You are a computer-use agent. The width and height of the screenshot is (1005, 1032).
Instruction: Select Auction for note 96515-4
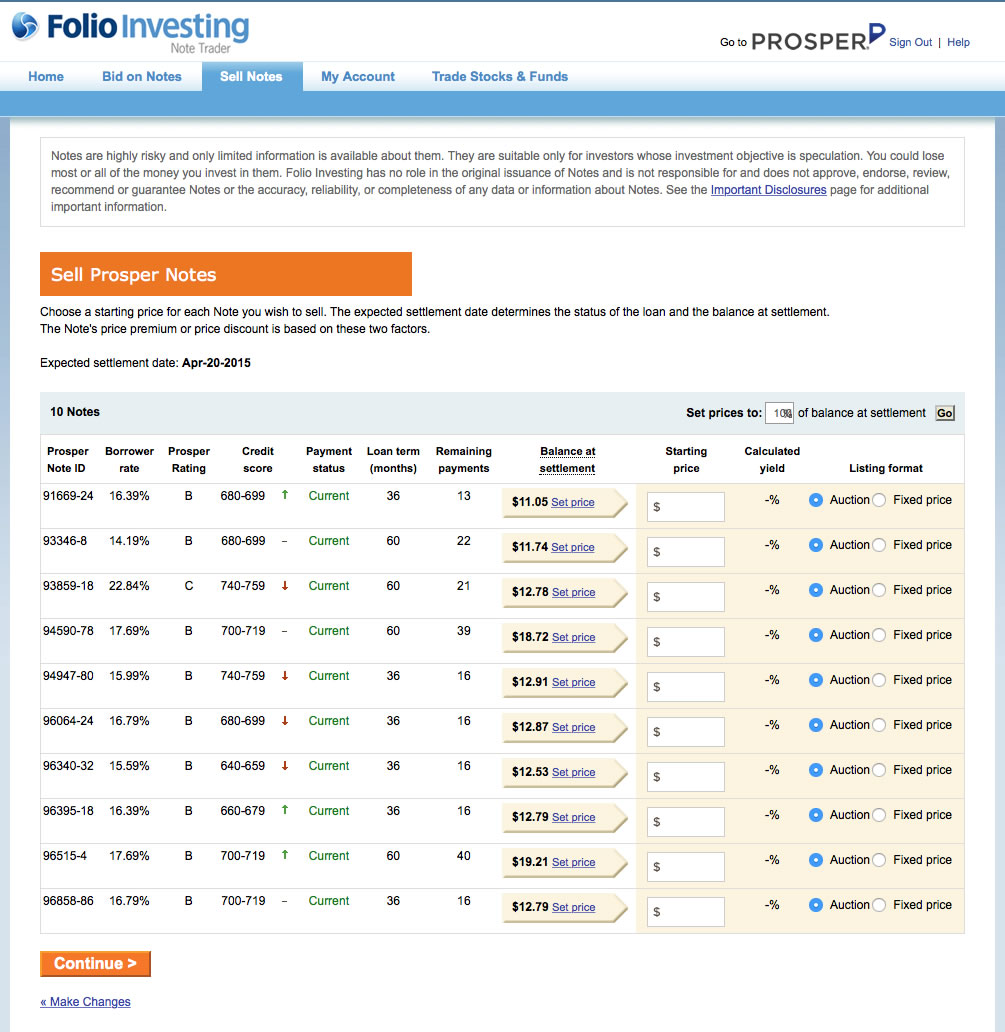815,860
